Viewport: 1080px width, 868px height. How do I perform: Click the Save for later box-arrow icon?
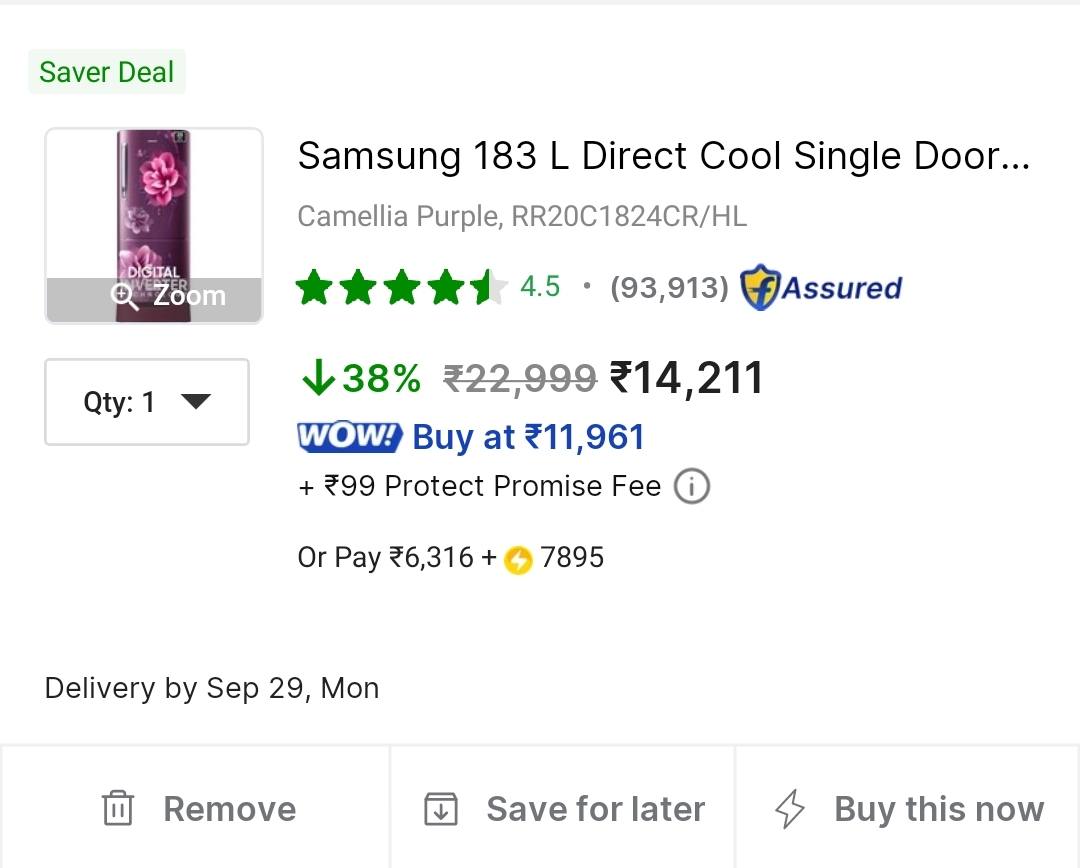tap(441, 808)
